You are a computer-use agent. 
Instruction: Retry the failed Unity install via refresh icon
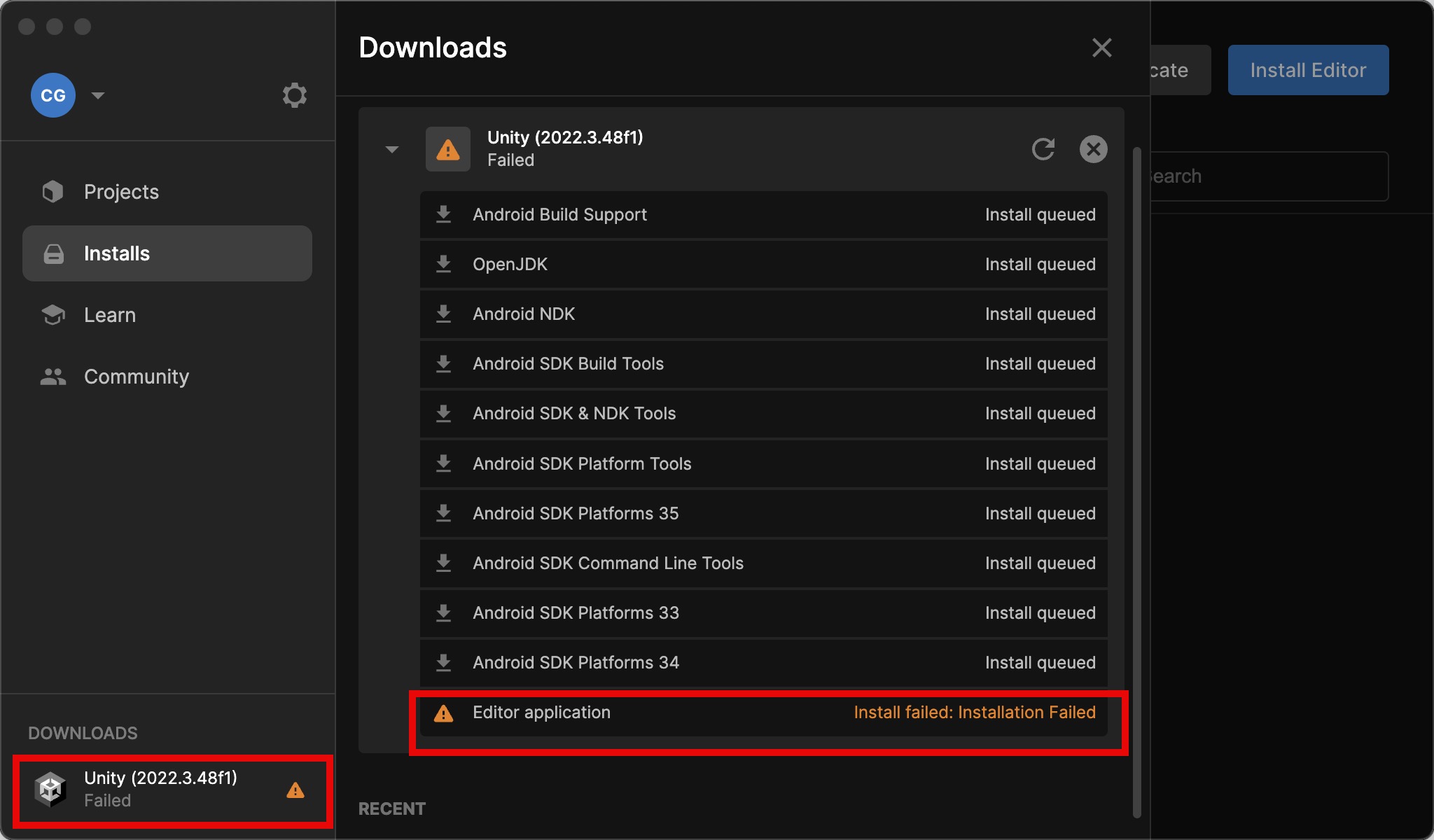coord(1043,148)
